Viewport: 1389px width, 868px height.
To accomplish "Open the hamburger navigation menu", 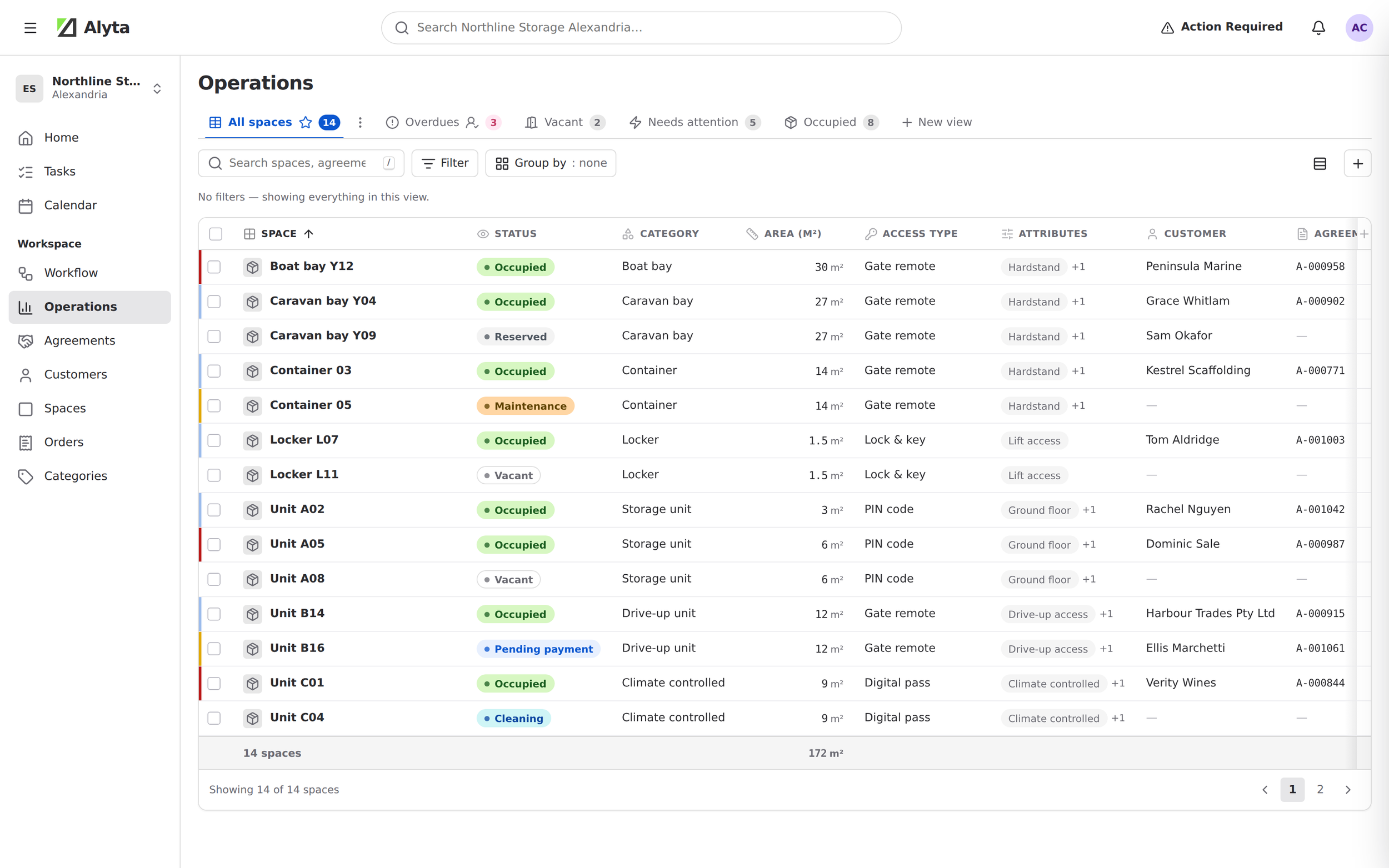I will [x=31, y=28].
